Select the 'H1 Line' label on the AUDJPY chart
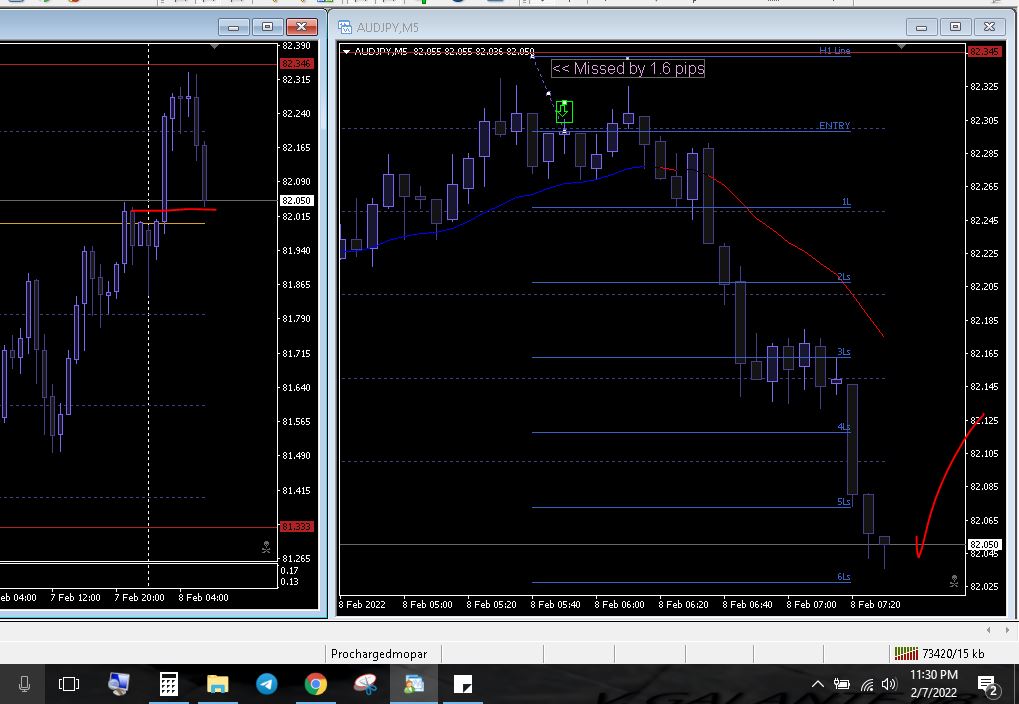This screenshot has width=1019, height=704. [834, 51]
